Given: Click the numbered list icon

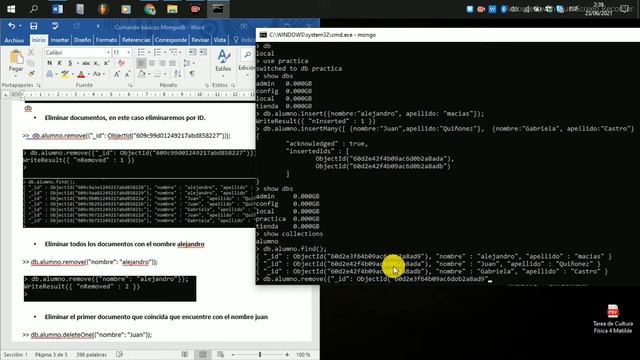Looking at the screenshot, I should (x=157, y=52).
